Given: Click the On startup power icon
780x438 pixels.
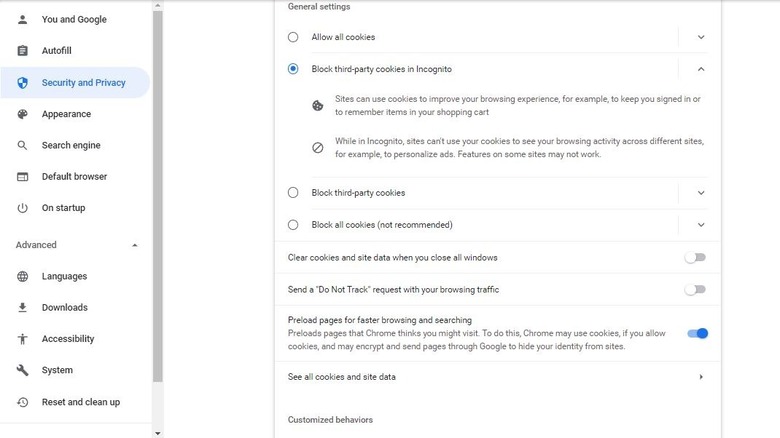Looking at the screenshot, I should (x=23, y=208).
